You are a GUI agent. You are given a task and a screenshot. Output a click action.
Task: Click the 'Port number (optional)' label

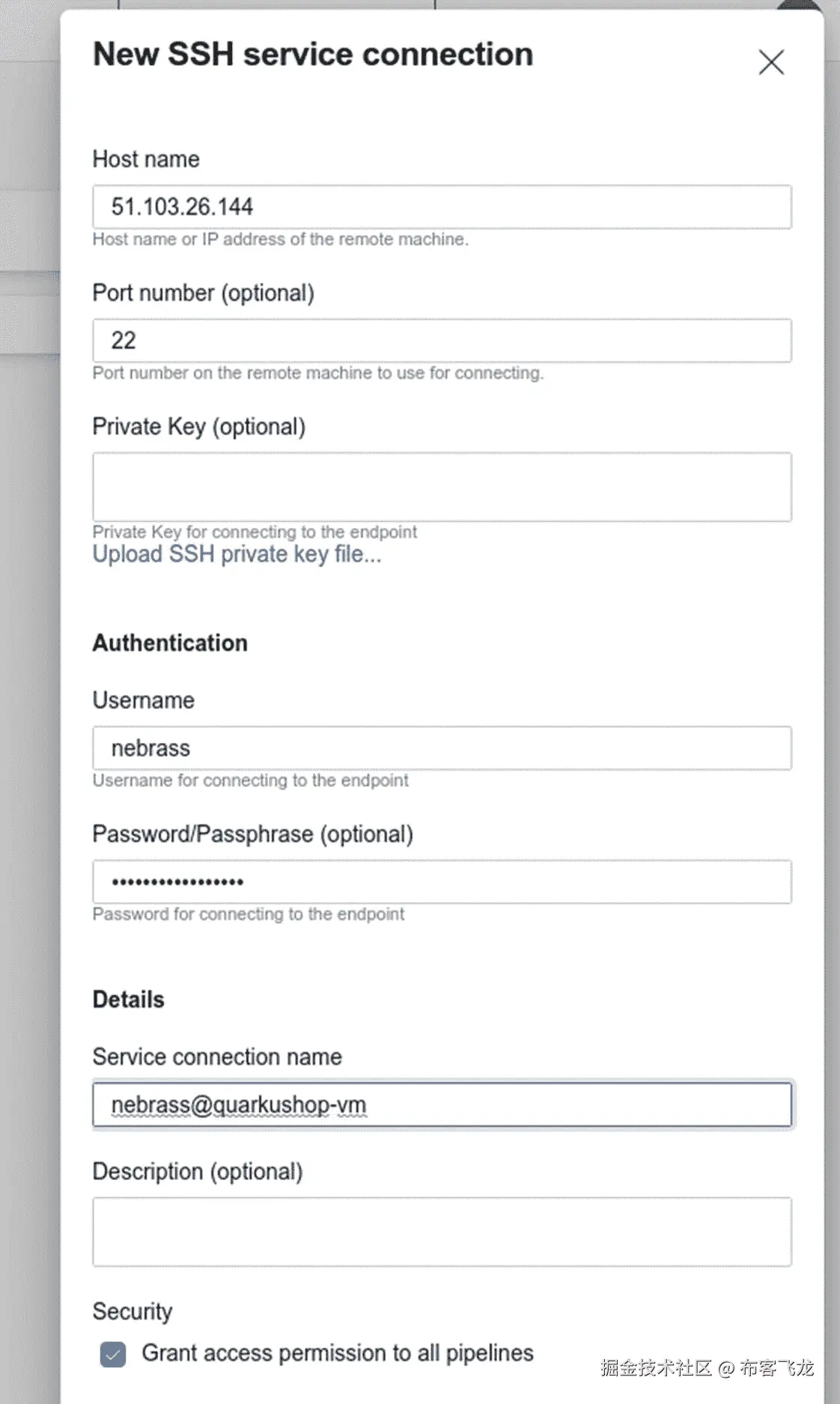coord(203,293)
